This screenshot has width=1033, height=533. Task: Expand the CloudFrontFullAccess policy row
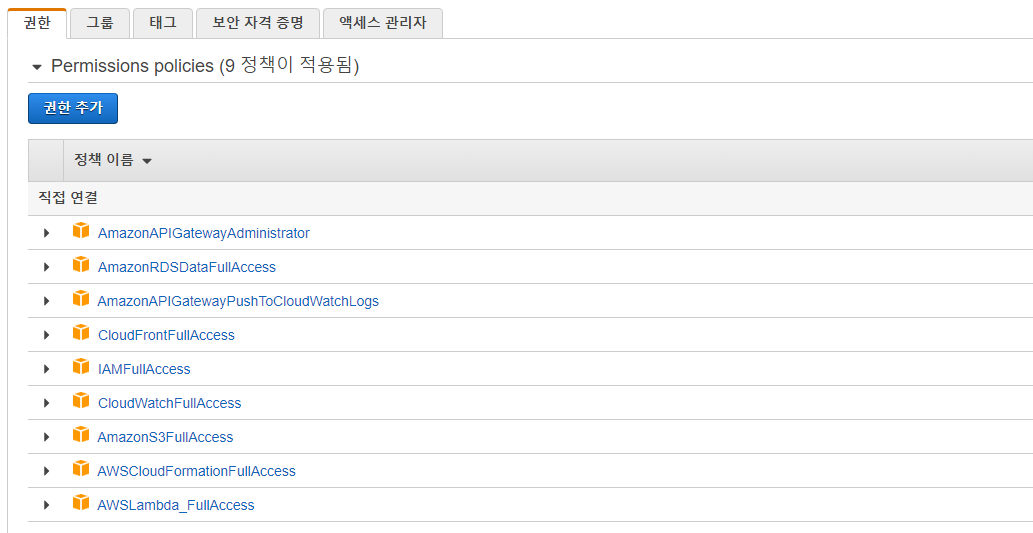46,335
